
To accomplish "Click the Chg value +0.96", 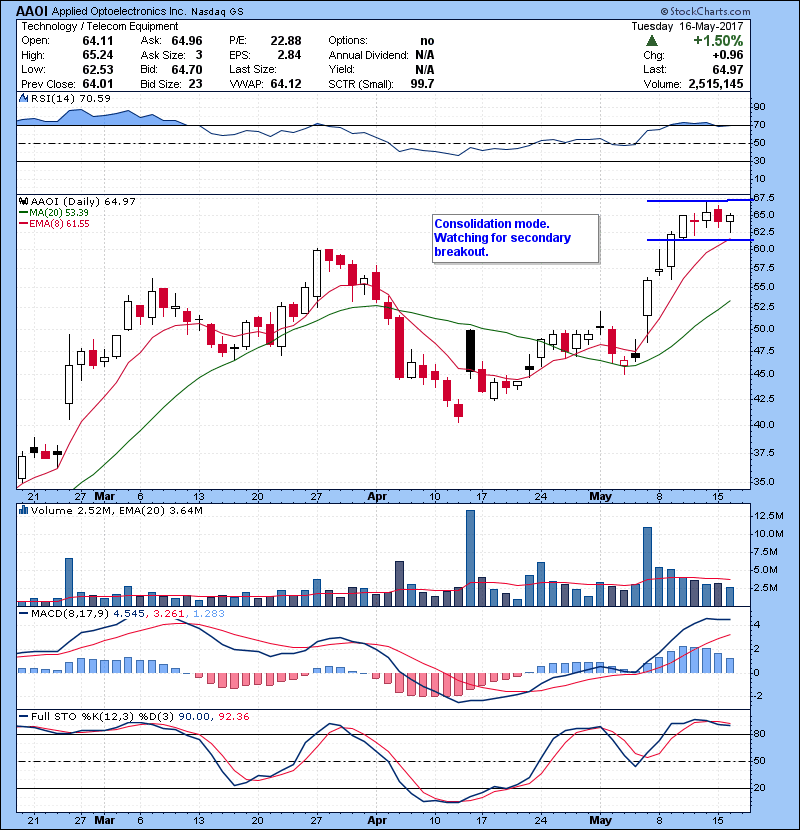I will pos(727,55).
